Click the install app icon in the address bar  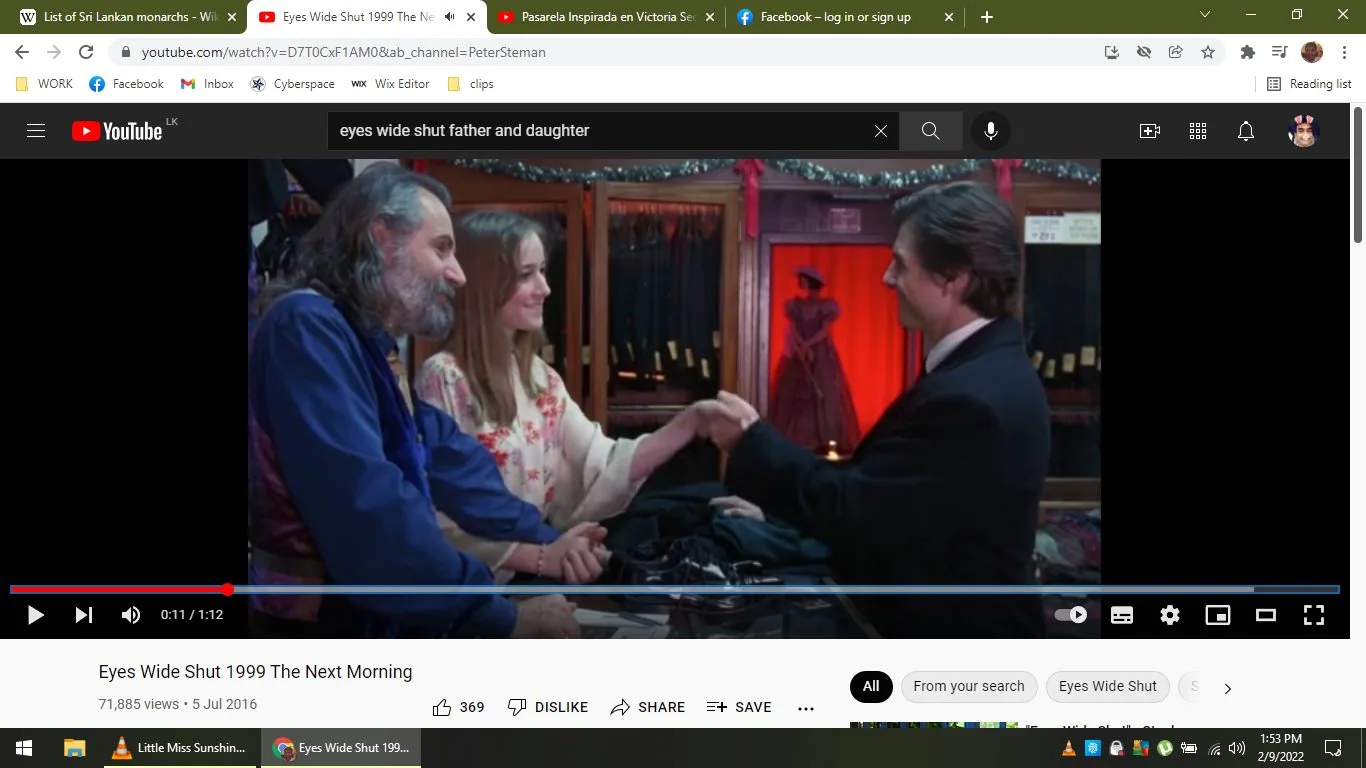(1112, 52)
